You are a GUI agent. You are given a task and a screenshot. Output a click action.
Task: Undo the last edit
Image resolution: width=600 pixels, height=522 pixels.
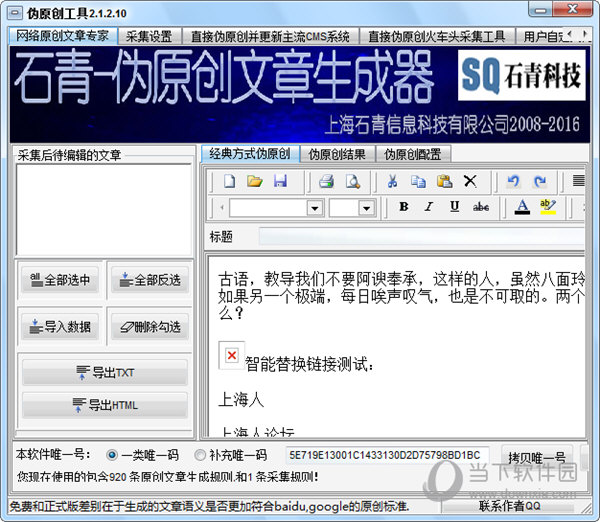(x=514, y=181)
